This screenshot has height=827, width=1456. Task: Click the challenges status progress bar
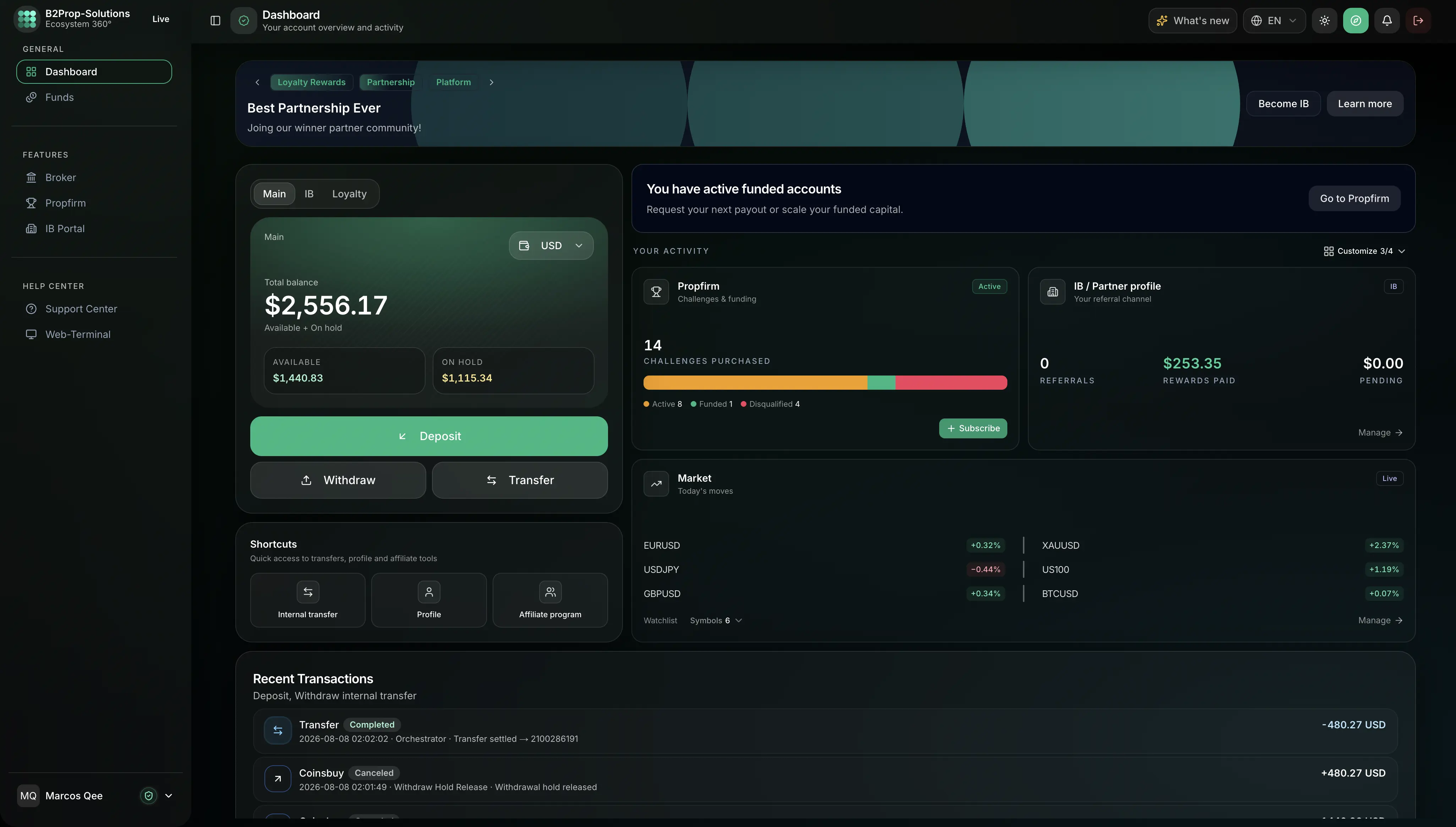(x=825, y=382)
